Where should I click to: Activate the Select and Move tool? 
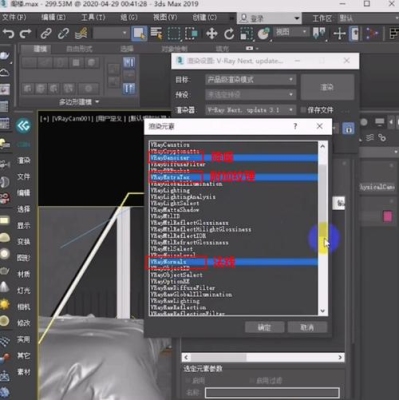(x=211, y=34)
